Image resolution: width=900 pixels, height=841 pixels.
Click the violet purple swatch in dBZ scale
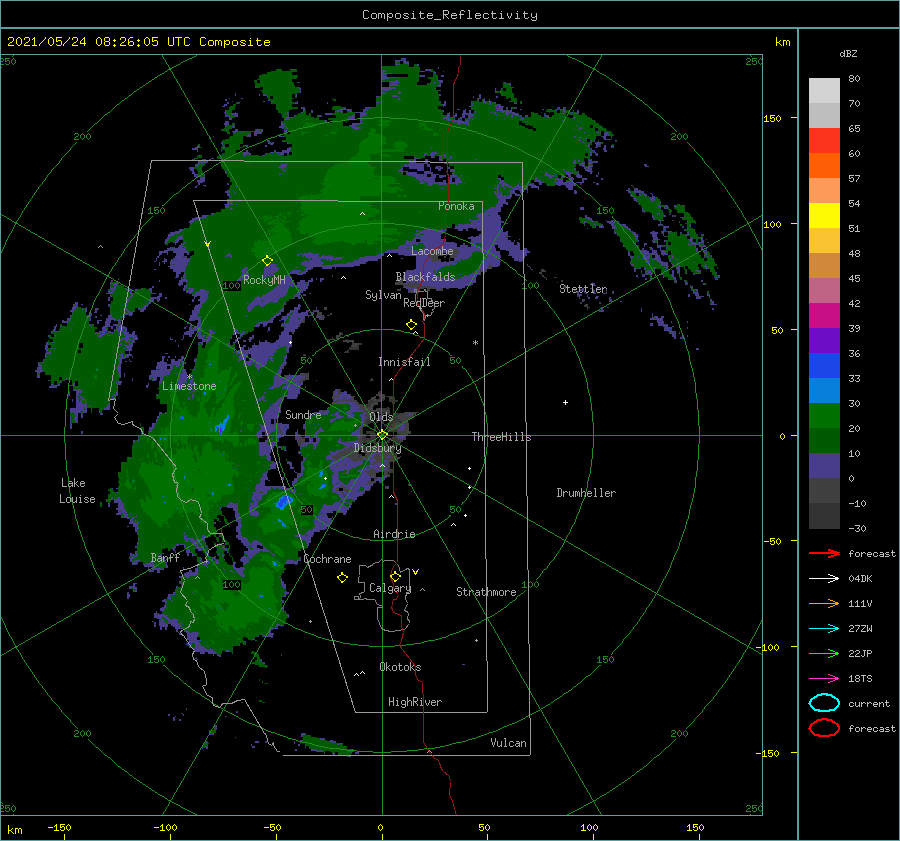click(824, 340)
